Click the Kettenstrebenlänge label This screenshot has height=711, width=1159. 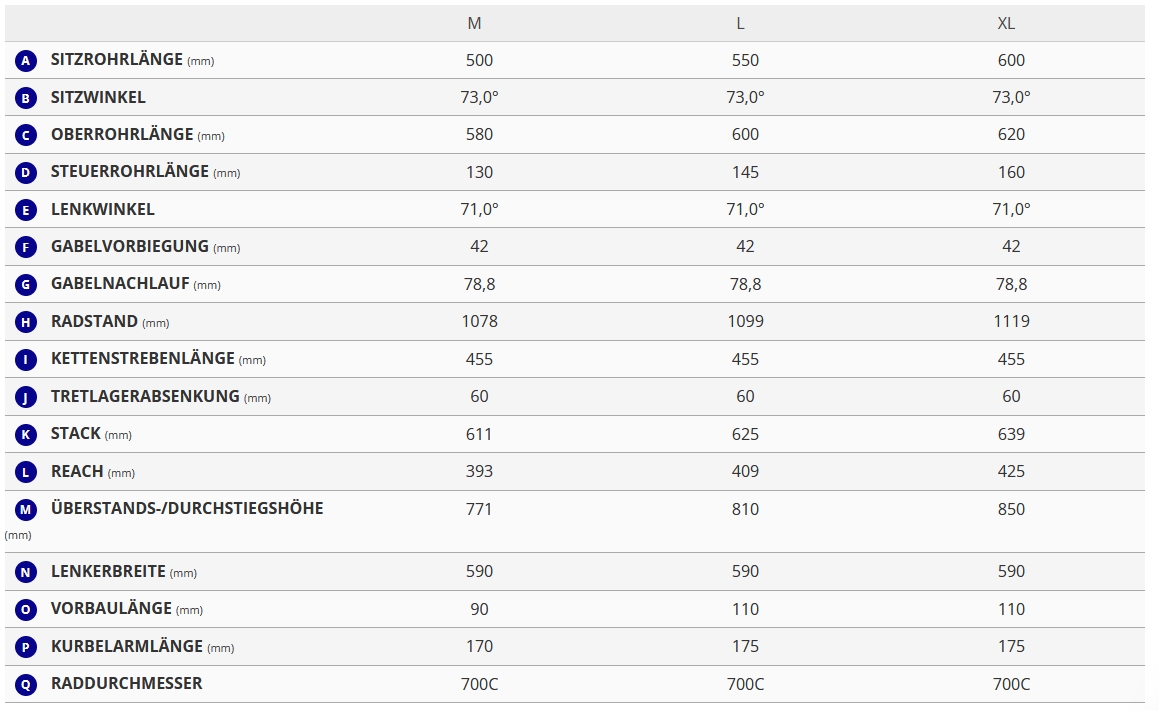[x=143, y=359]
